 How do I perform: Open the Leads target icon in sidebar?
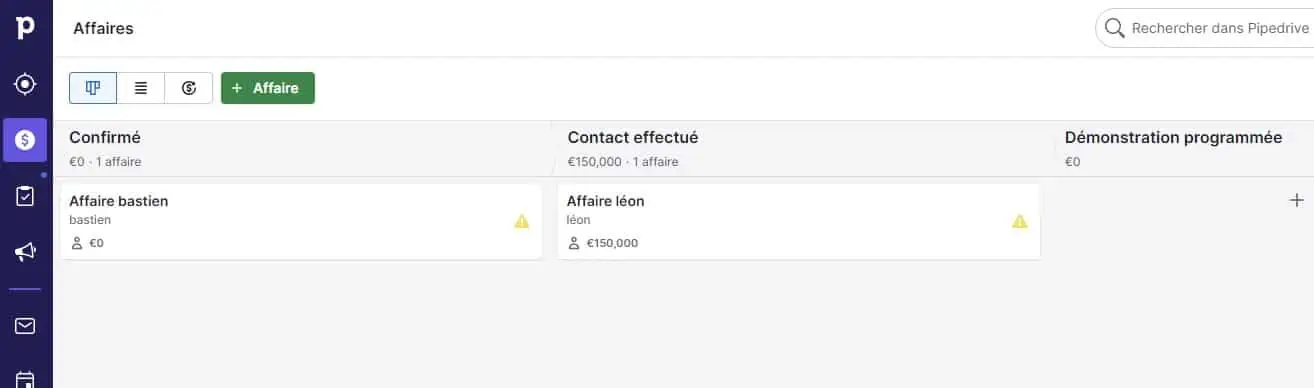[x=25, y=84]
